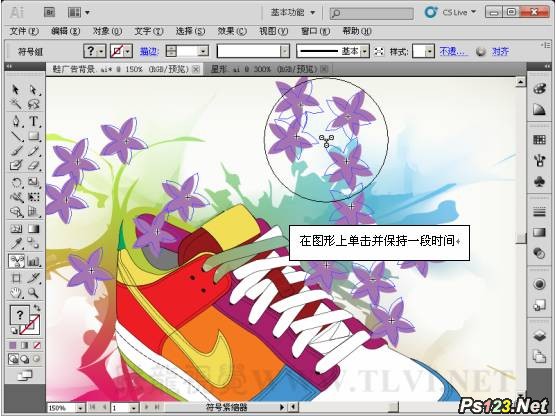
Task: Select the Slice tool
Action: [34, 278]
